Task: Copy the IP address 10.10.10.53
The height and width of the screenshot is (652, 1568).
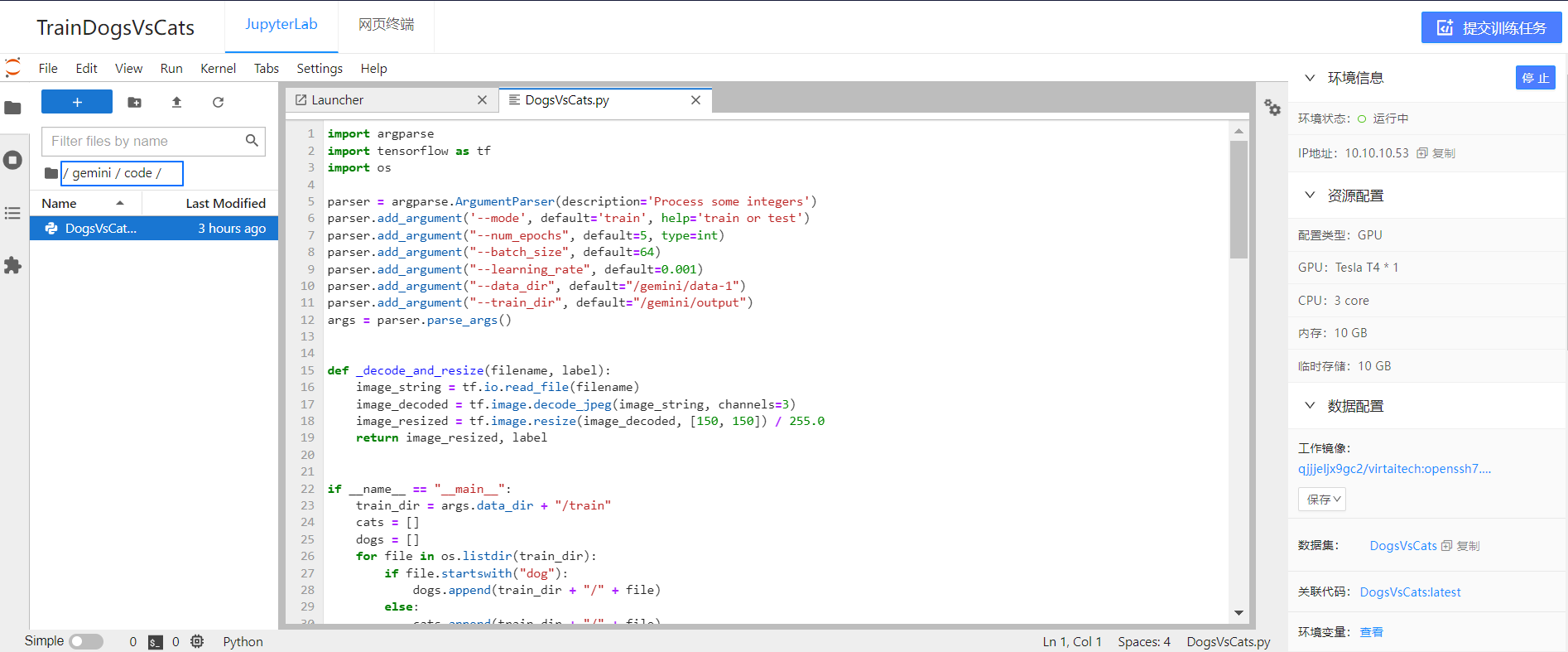Action: click(x=1436, y=153)
